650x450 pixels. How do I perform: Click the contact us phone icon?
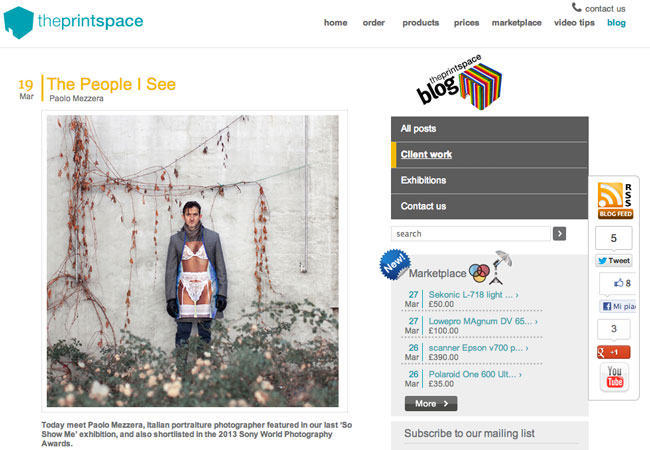click(x=577, y=7)
